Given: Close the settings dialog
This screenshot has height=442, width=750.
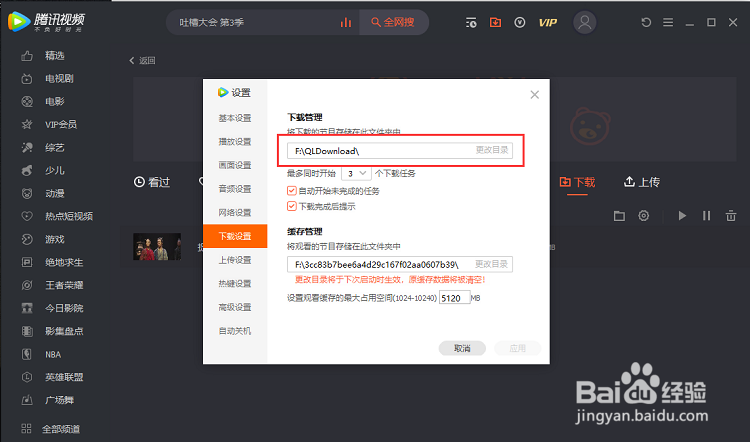Looking at the screenshot, I should pos(535,95).
